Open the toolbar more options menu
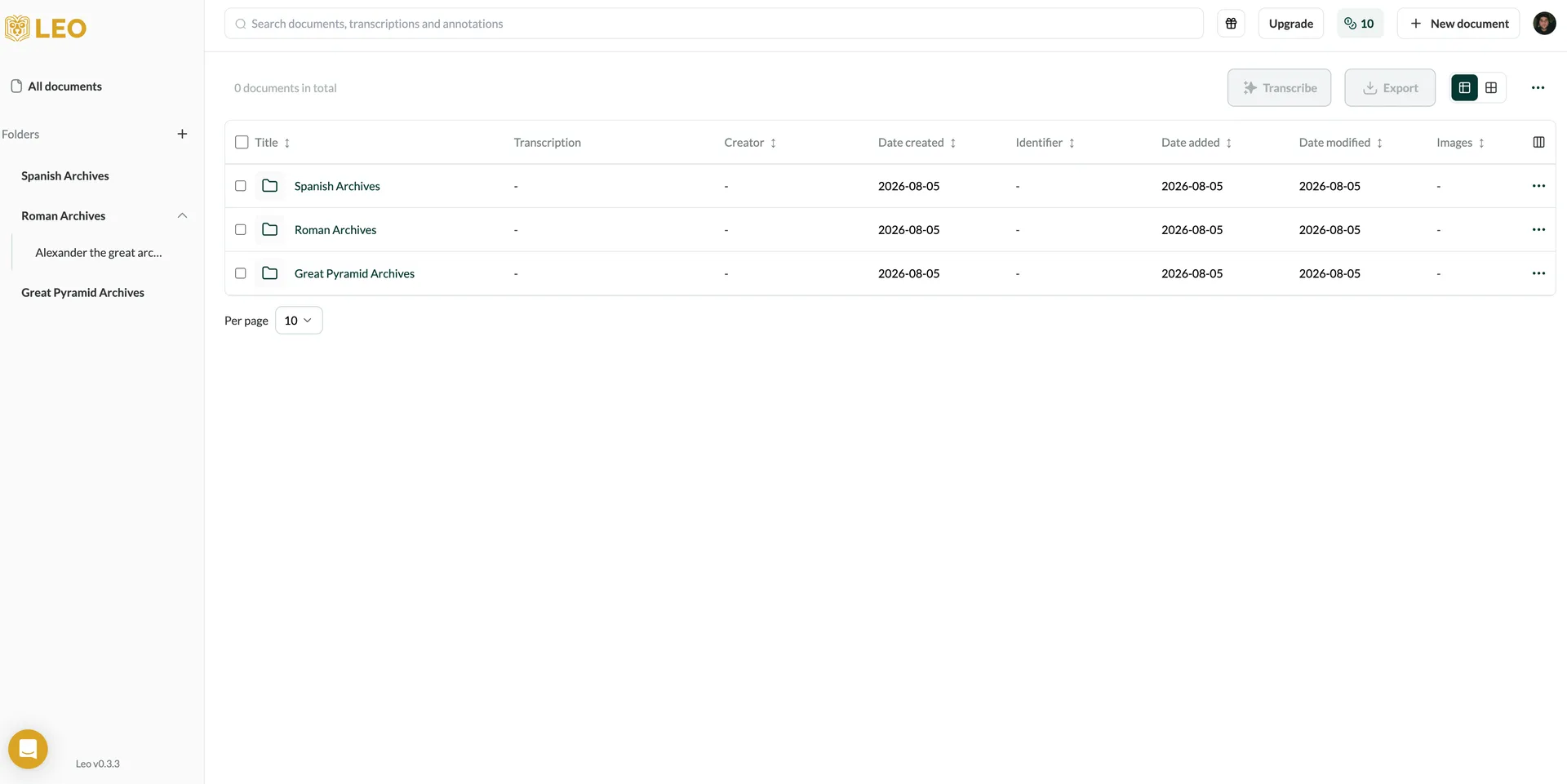 [x=1538, y=88]
